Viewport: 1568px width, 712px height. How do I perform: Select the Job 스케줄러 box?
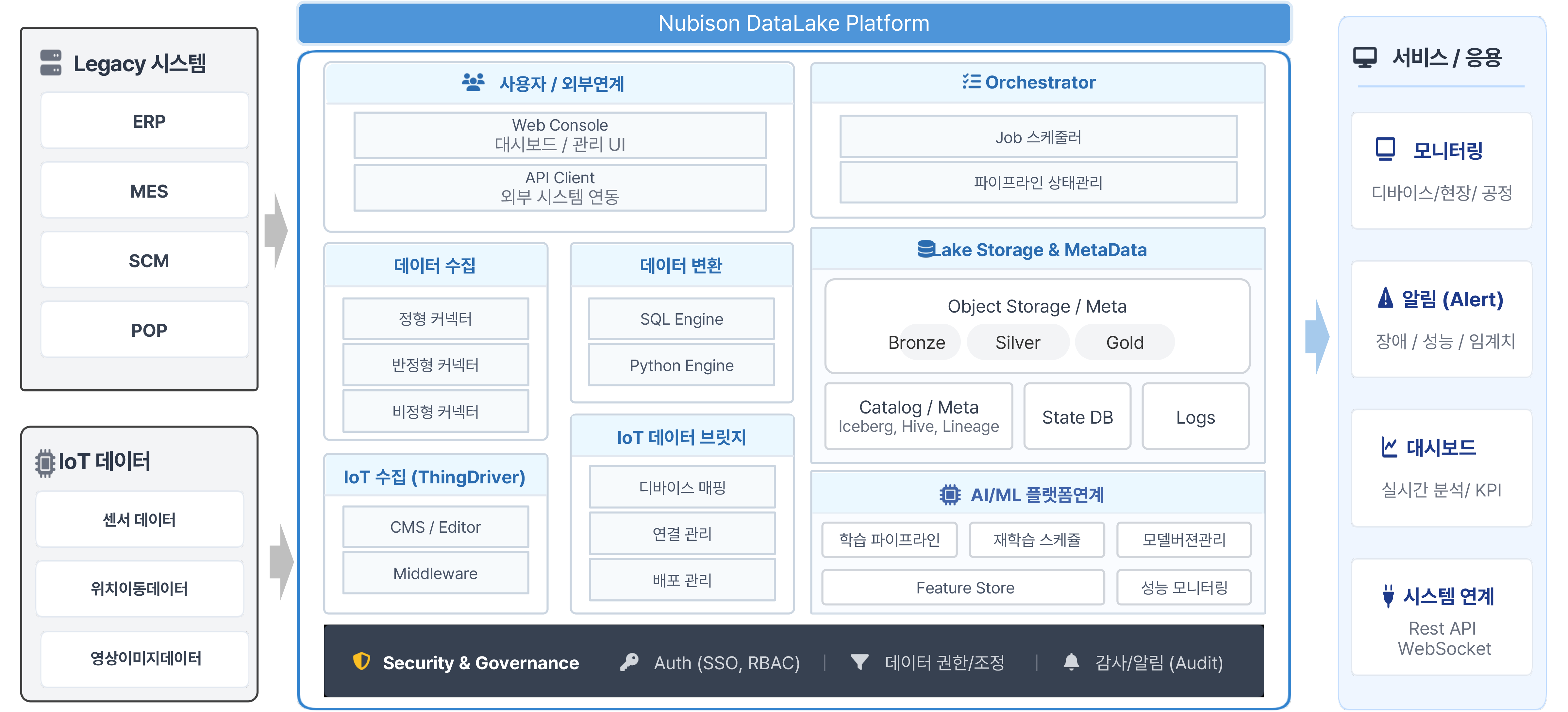click(1038, 138)
